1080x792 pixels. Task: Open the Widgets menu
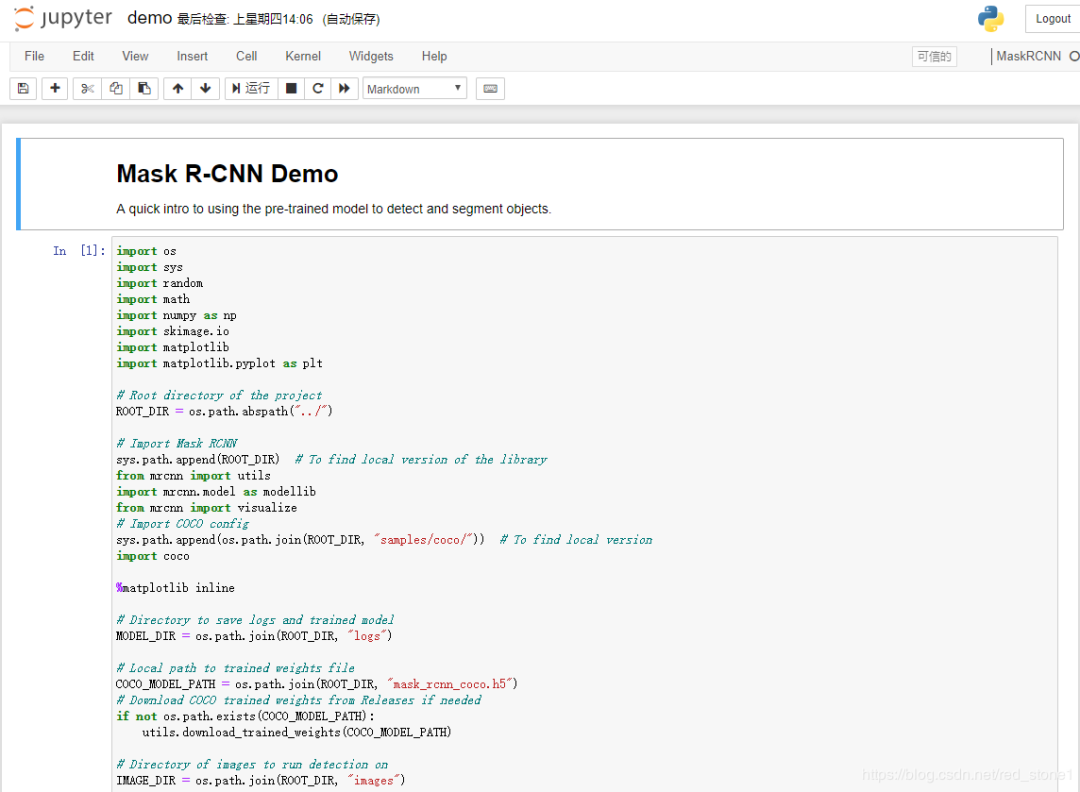tap(371, 56)
